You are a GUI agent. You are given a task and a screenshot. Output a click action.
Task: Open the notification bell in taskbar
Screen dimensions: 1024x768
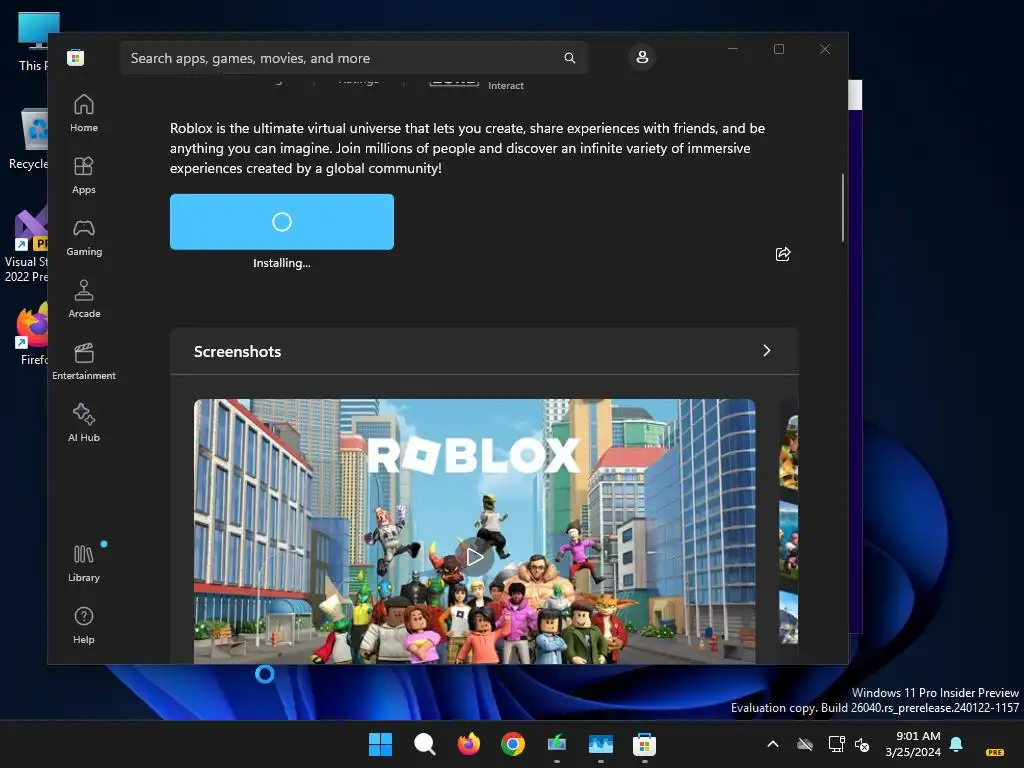[956, 744]
